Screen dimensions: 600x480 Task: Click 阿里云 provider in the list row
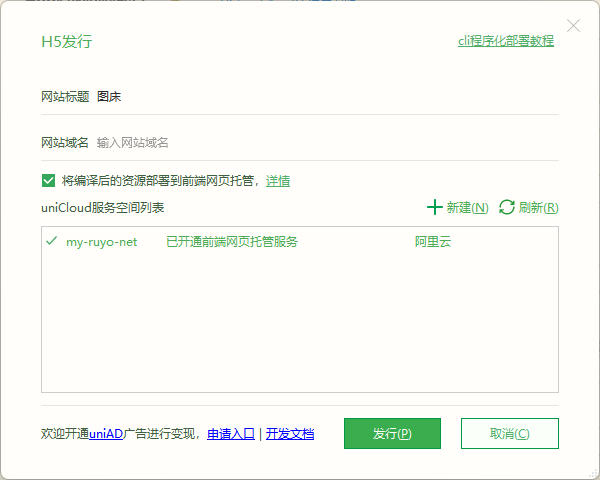[x=433, y=242]
